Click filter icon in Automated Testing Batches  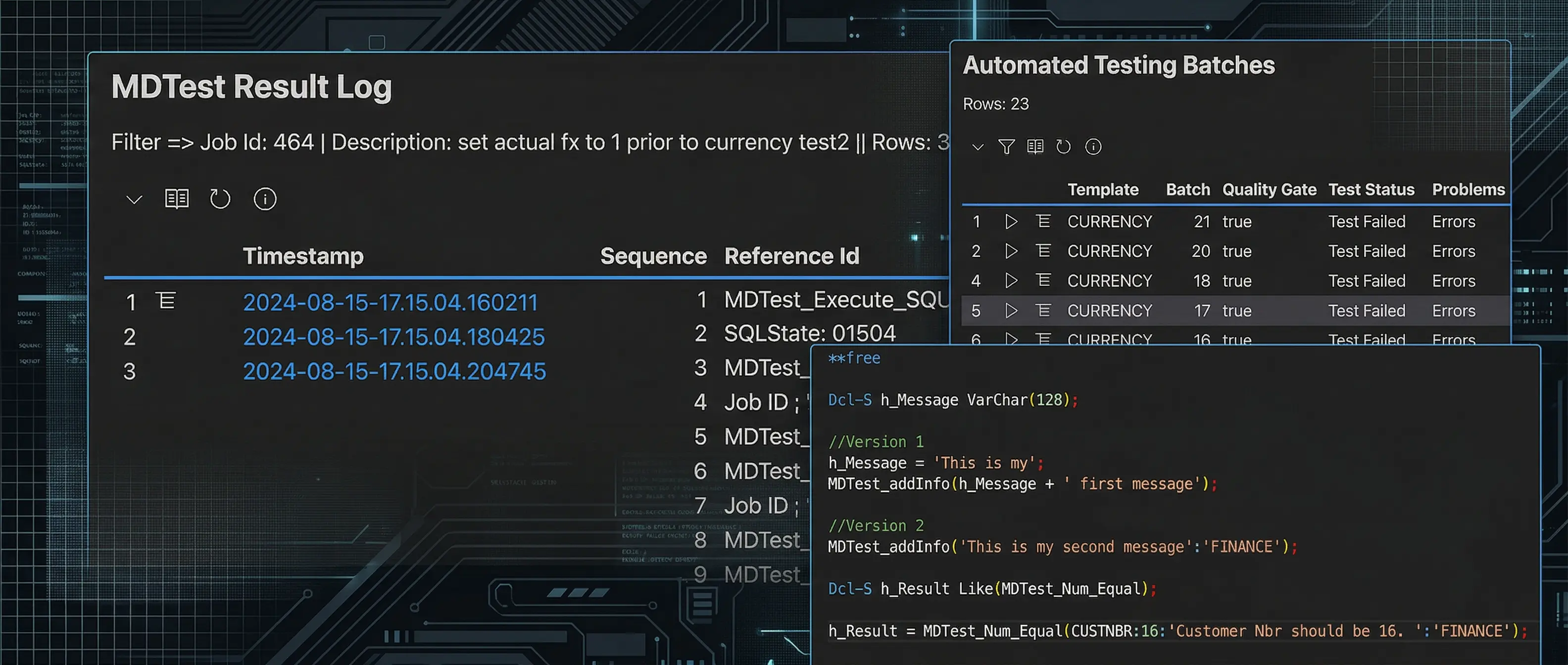(1006, 146)
